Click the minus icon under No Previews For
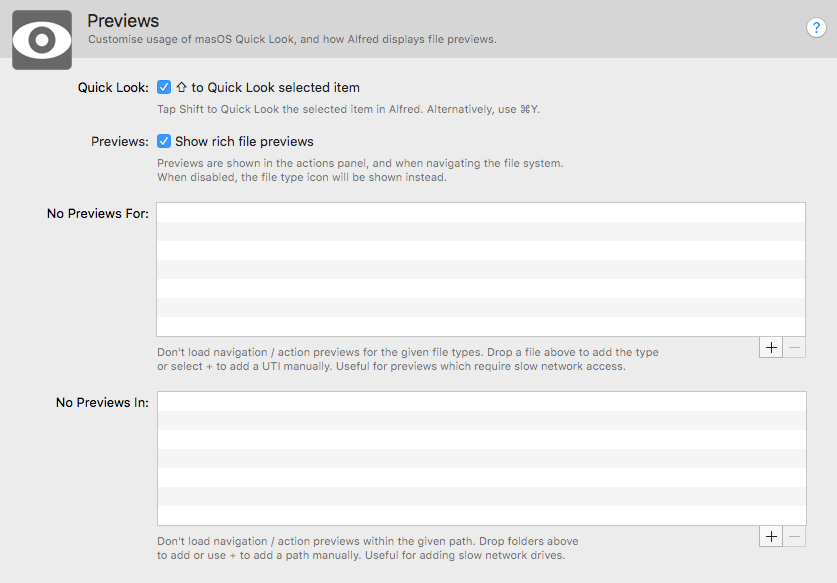 click(794, 347)
